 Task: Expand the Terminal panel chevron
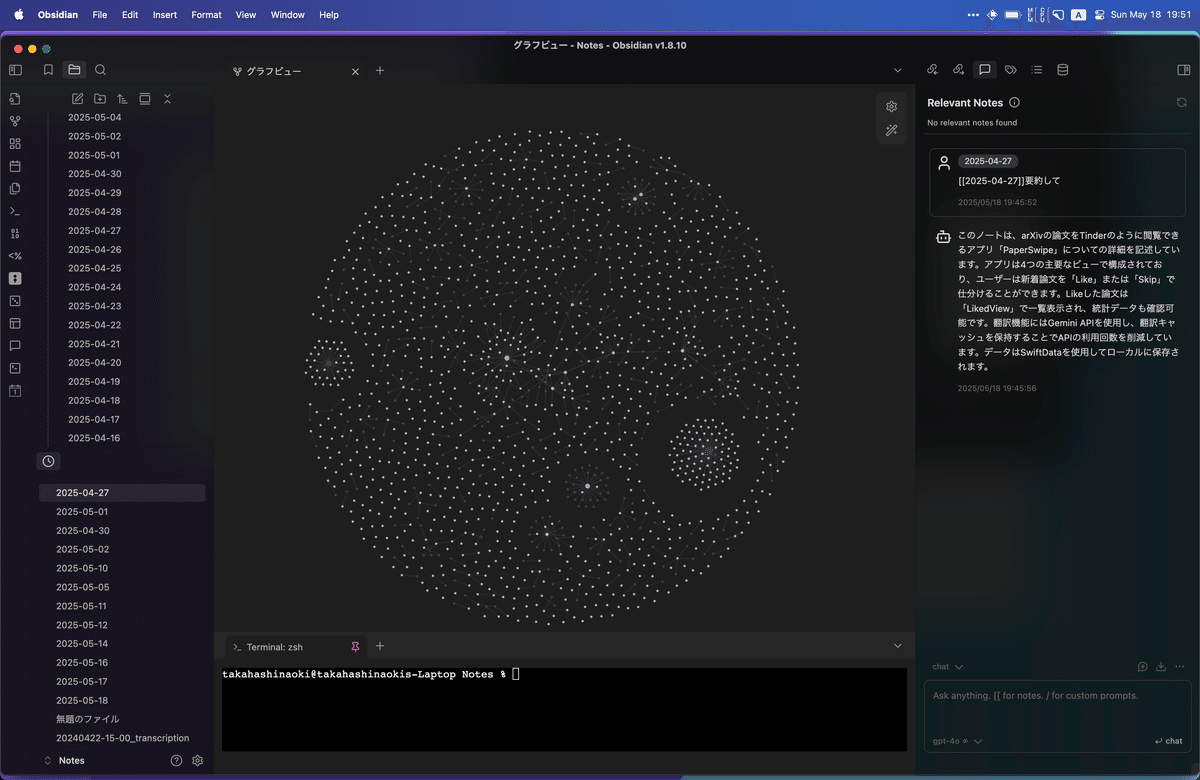pyautogui.click(x=897, y=645)
